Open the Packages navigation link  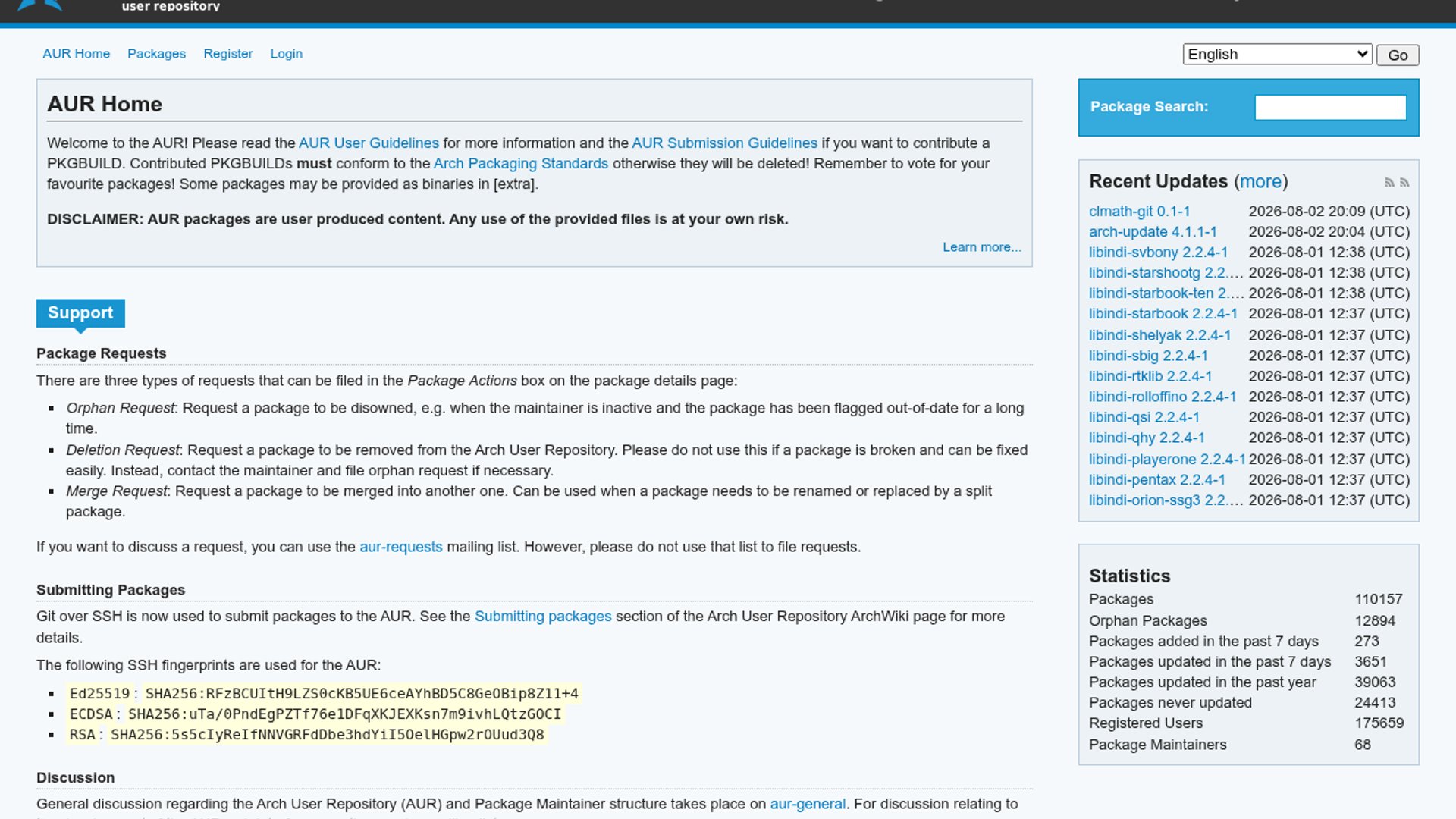pyautogui.click(x=156, y=54)
